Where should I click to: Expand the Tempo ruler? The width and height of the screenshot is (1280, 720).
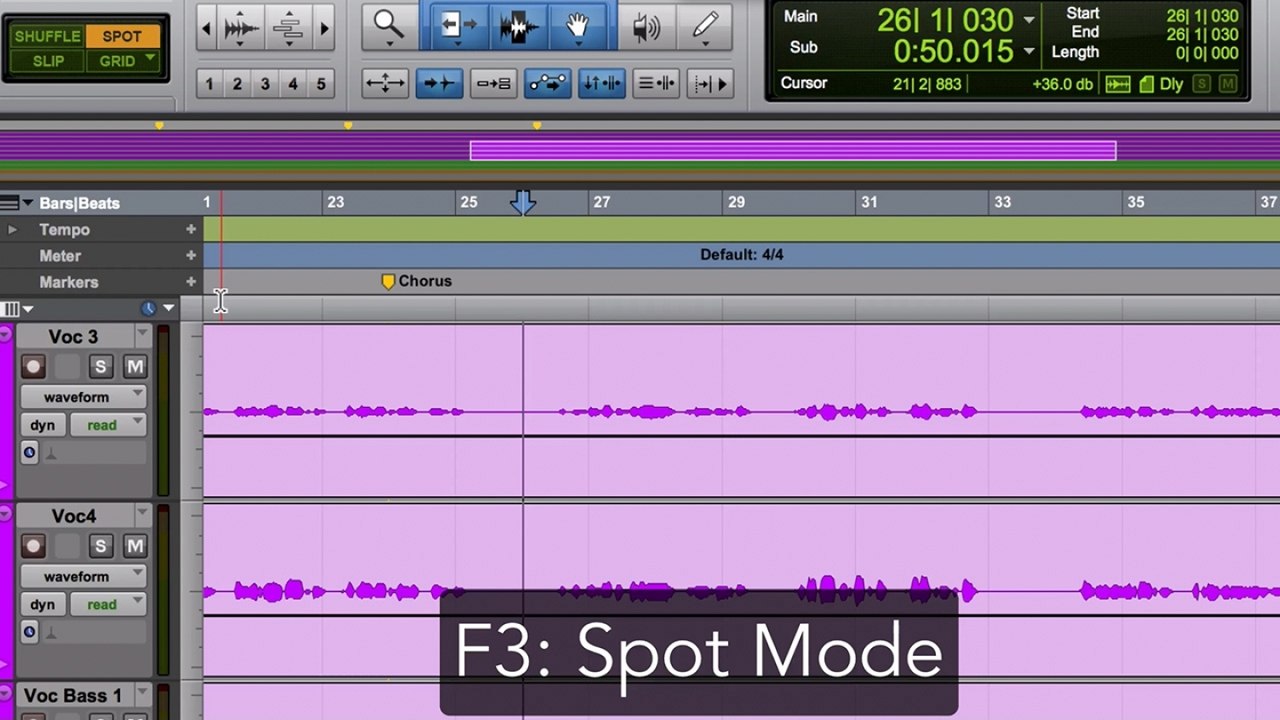tap(12, 230)
